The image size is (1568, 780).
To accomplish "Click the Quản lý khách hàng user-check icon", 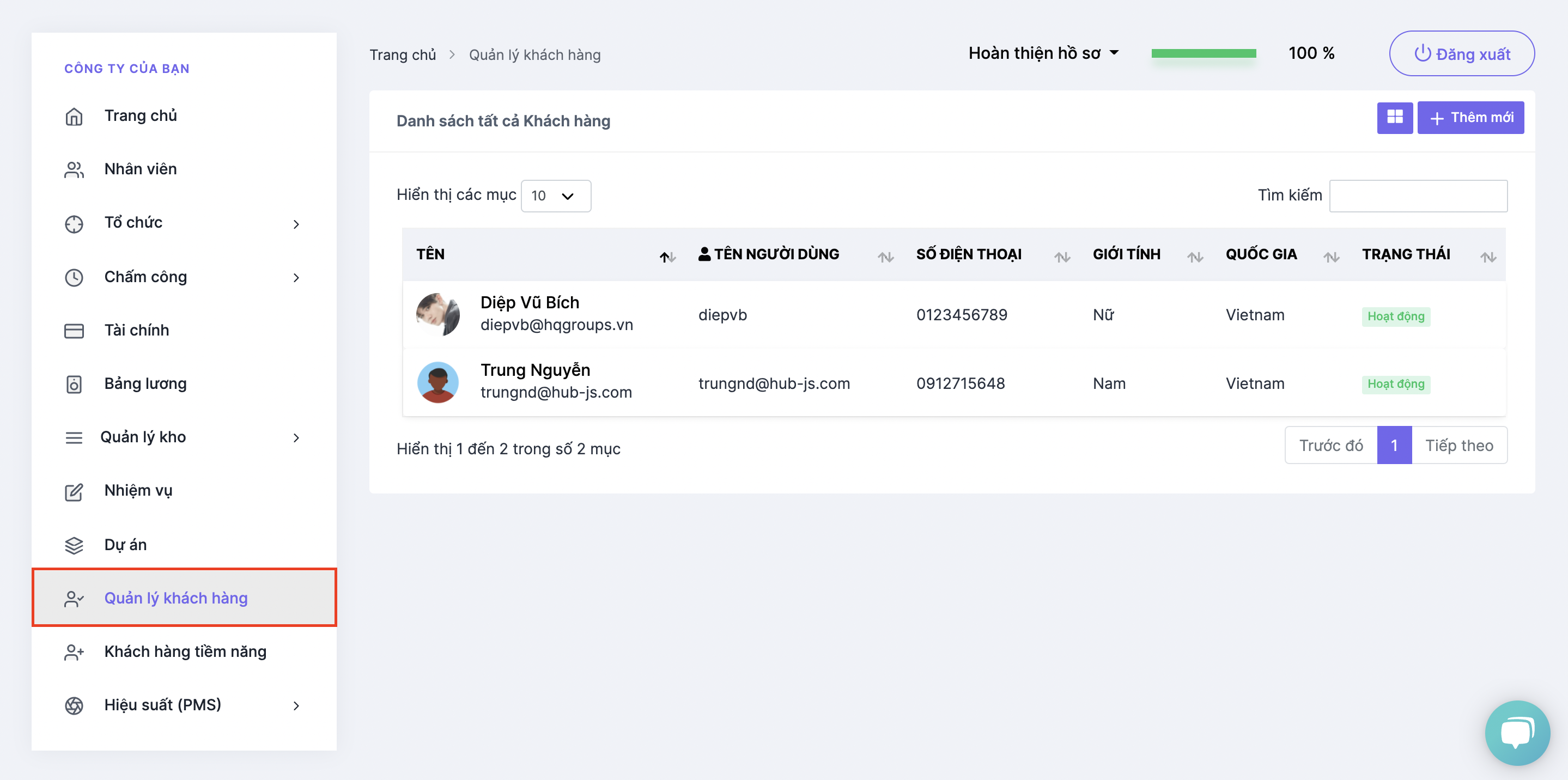I will click(74, 599).
